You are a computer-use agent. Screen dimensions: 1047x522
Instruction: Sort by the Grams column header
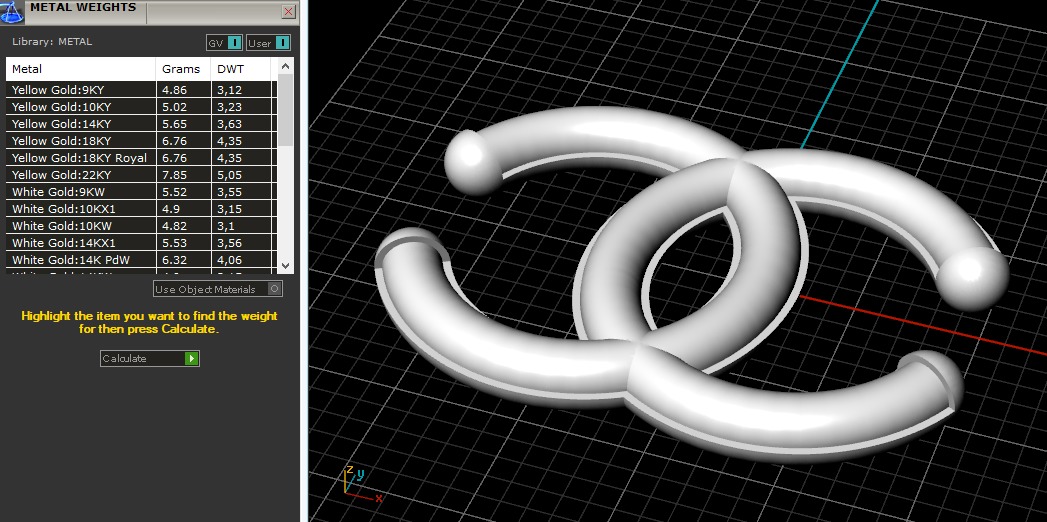pos(184,69)
